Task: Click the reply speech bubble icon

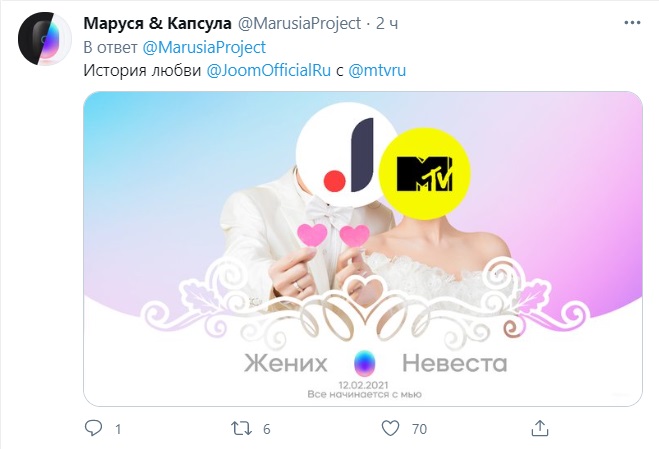Action: coord(93,428)
